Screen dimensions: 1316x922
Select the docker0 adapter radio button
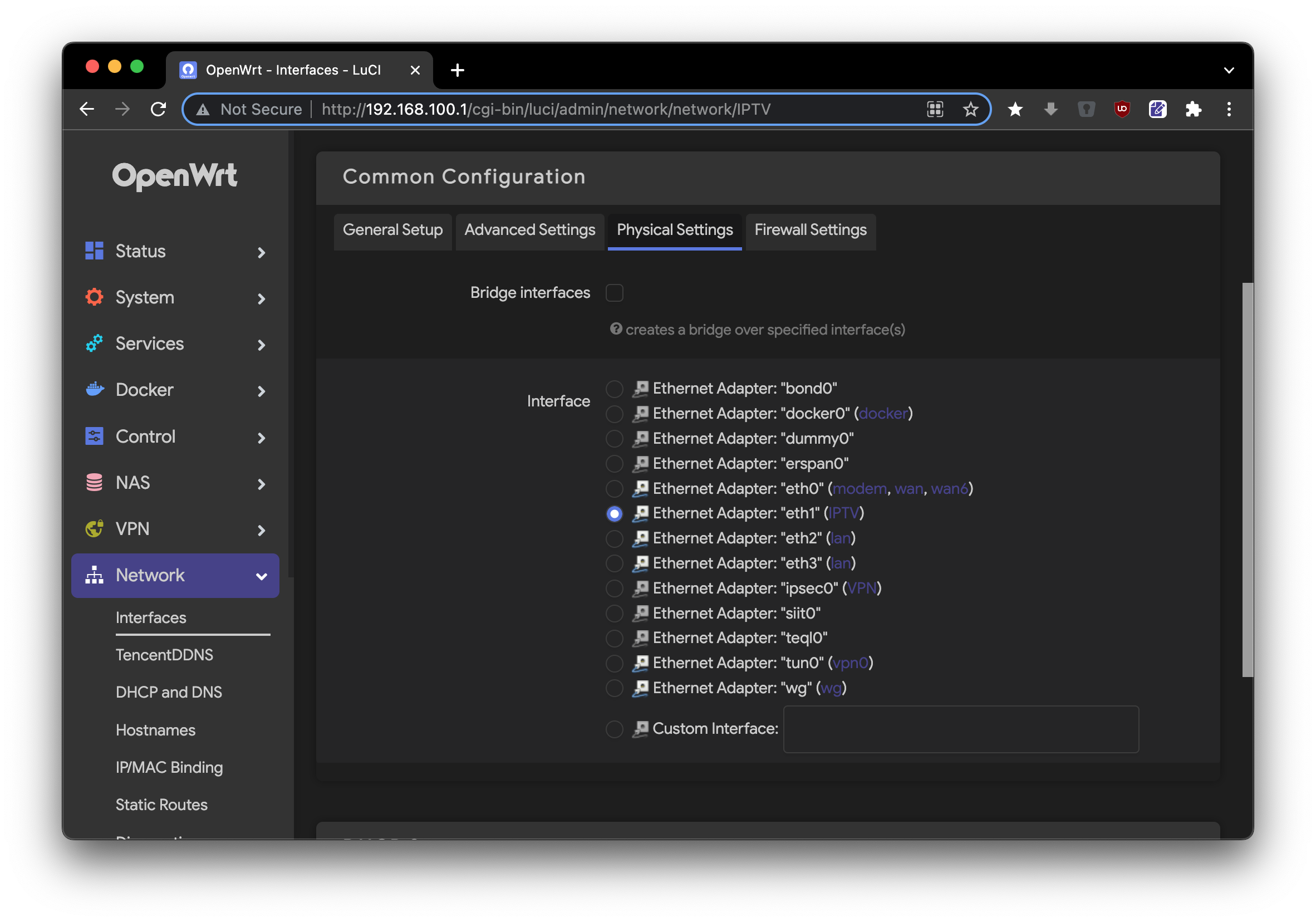point(615,414)
